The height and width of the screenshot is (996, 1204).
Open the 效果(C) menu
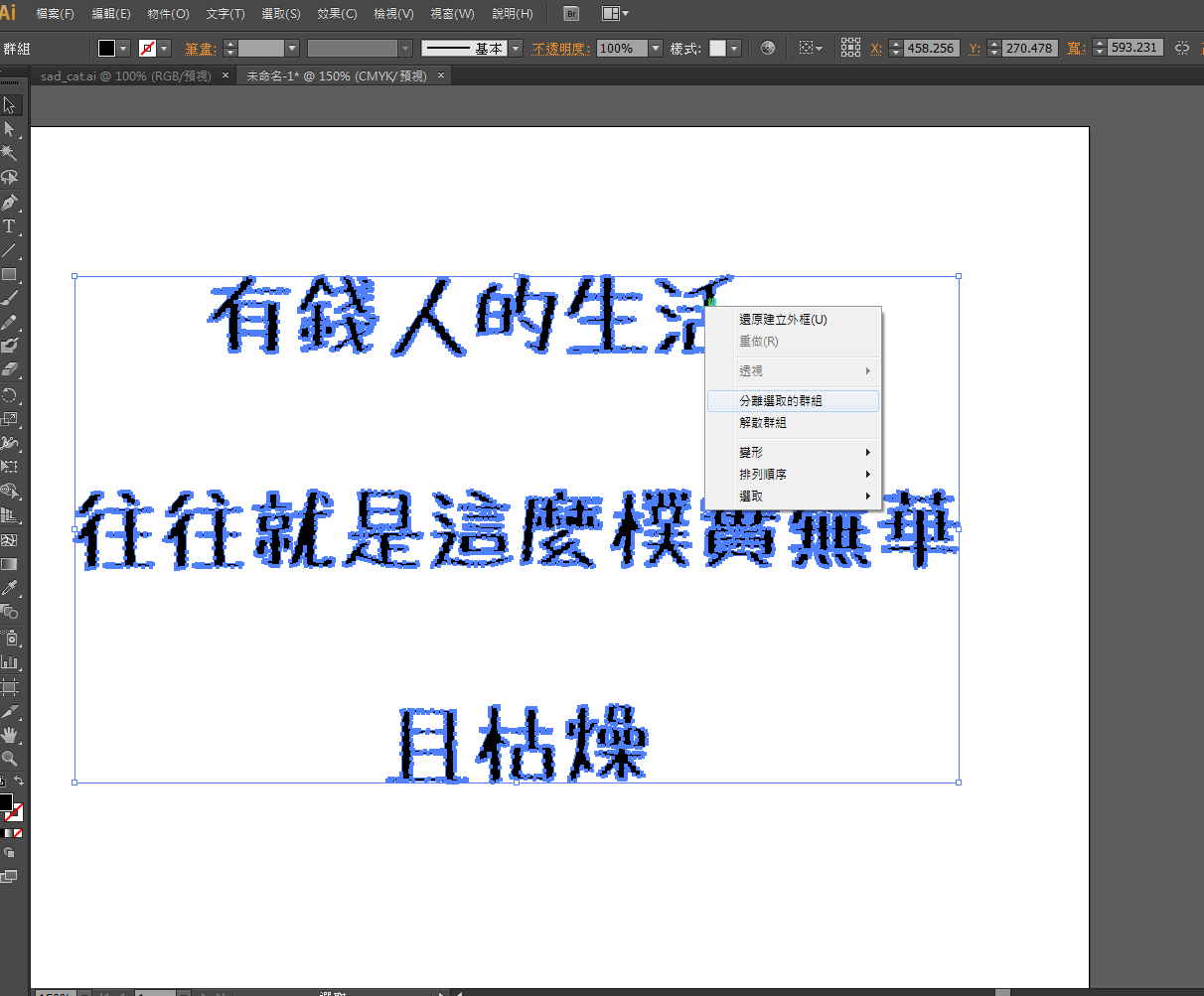337,14
